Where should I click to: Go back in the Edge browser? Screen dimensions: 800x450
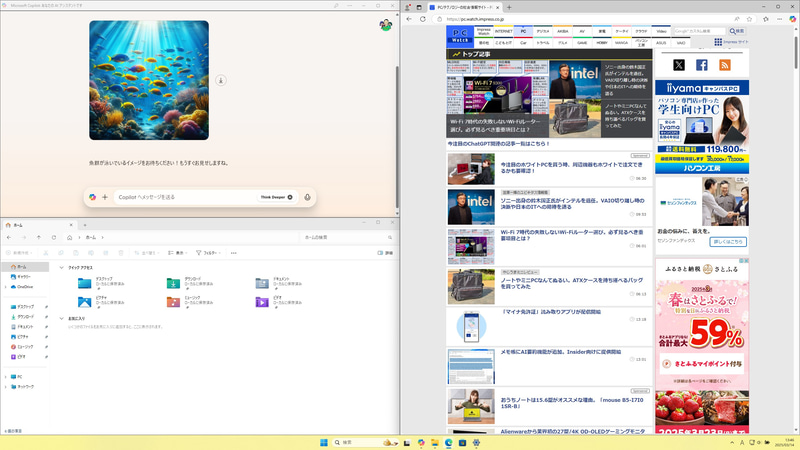click(x=409, y=19)
